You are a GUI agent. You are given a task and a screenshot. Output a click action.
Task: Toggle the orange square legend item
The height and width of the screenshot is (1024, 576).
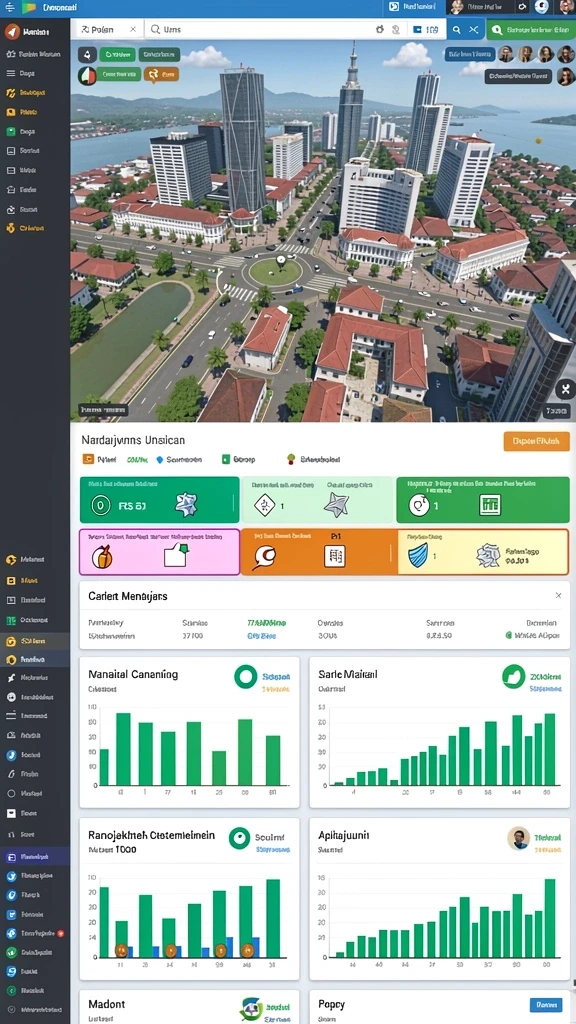pos(99,460)
